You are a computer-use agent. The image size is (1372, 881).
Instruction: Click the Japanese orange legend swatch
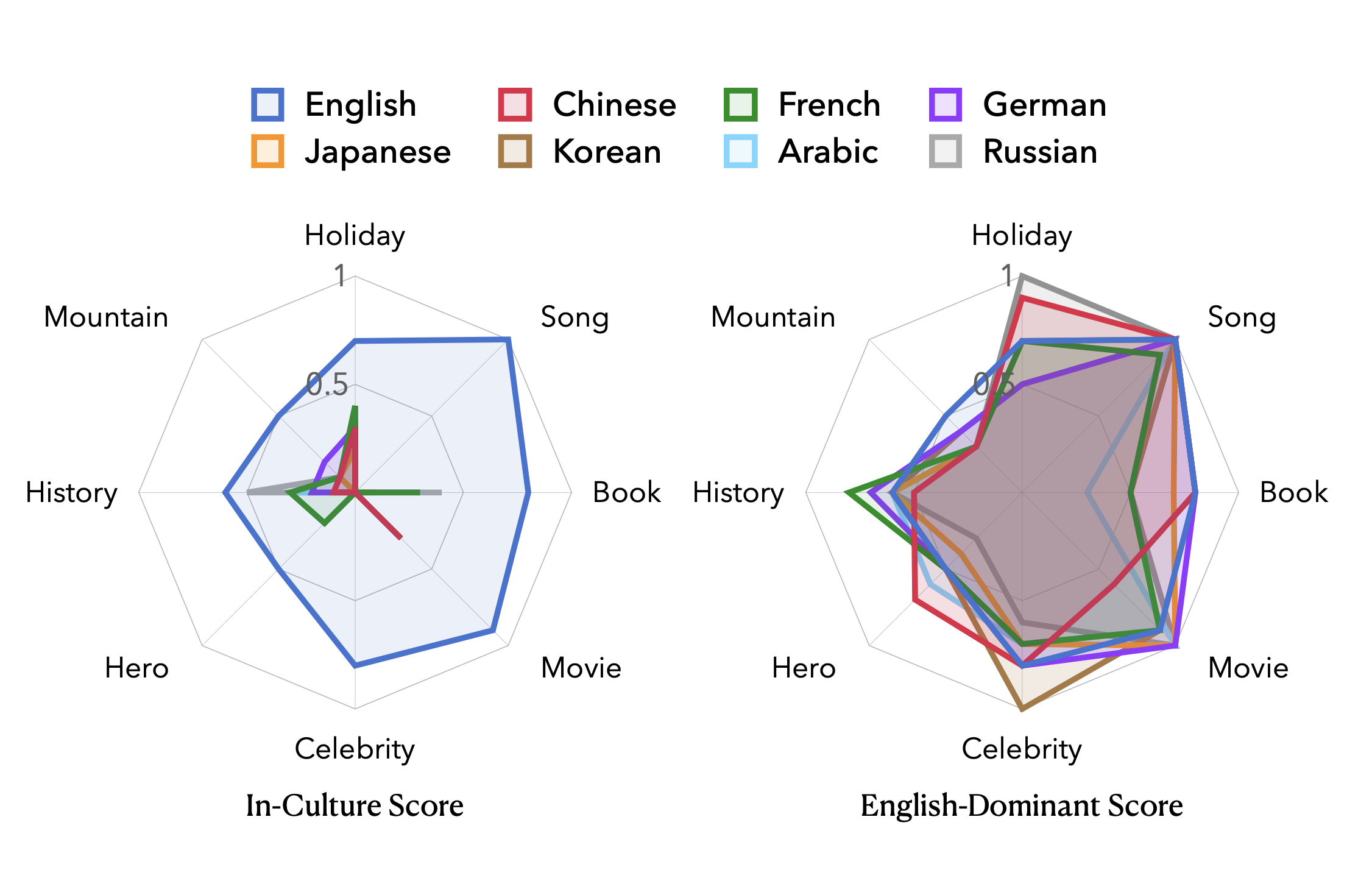[x=267, y=151]
